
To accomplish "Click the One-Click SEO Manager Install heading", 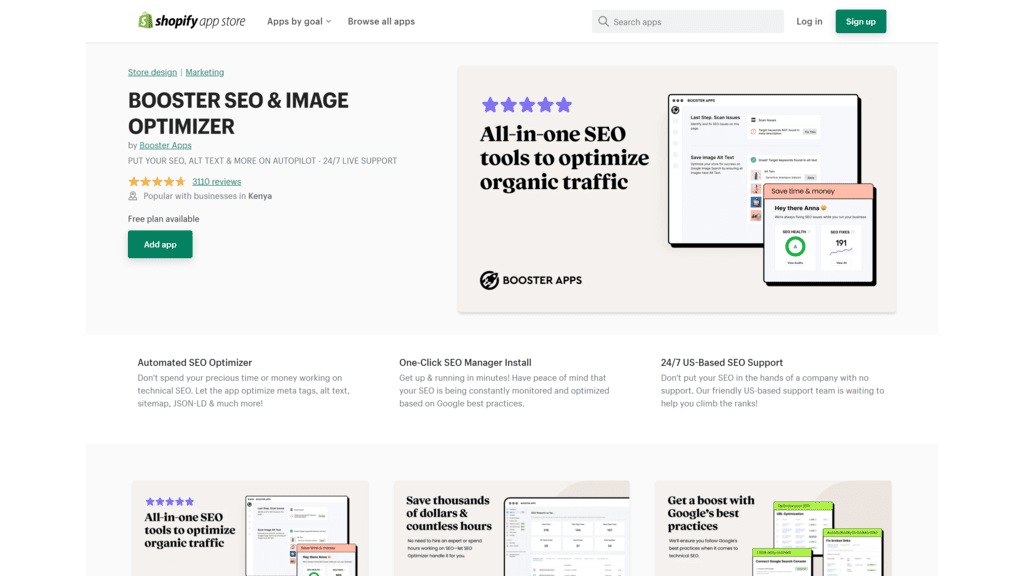I will click(465, 362).
